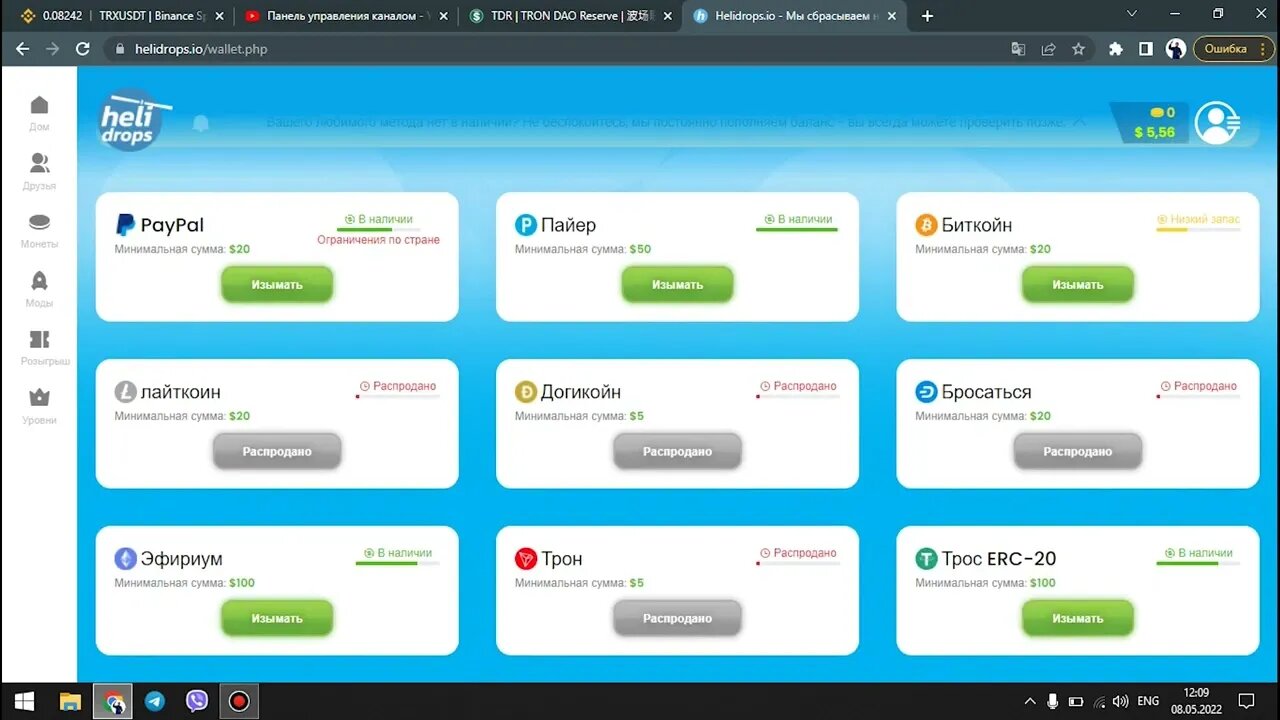The height and width of the screenshot is (720, 1280).
Task: Click Ограничения по стране text
Action: 378,240
